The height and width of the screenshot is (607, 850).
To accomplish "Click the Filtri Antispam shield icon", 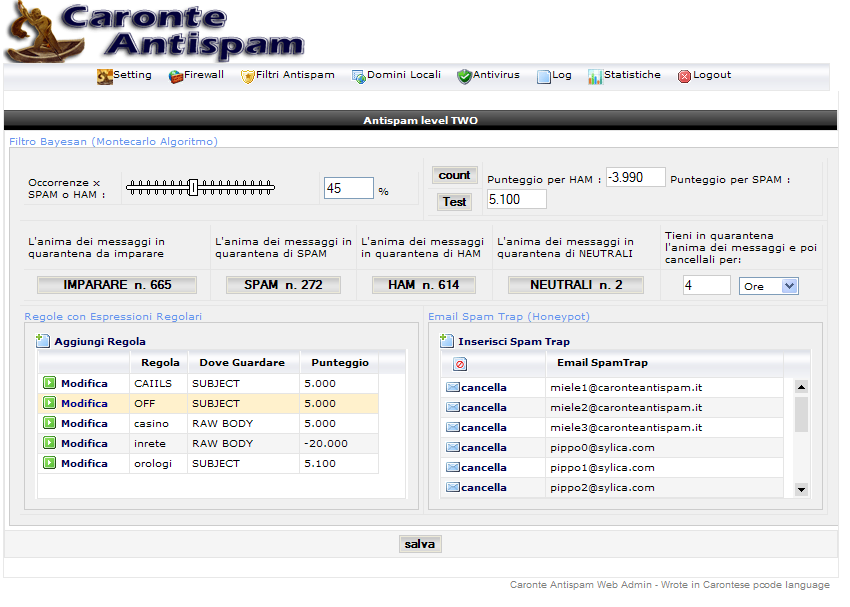I will (248, 76).
